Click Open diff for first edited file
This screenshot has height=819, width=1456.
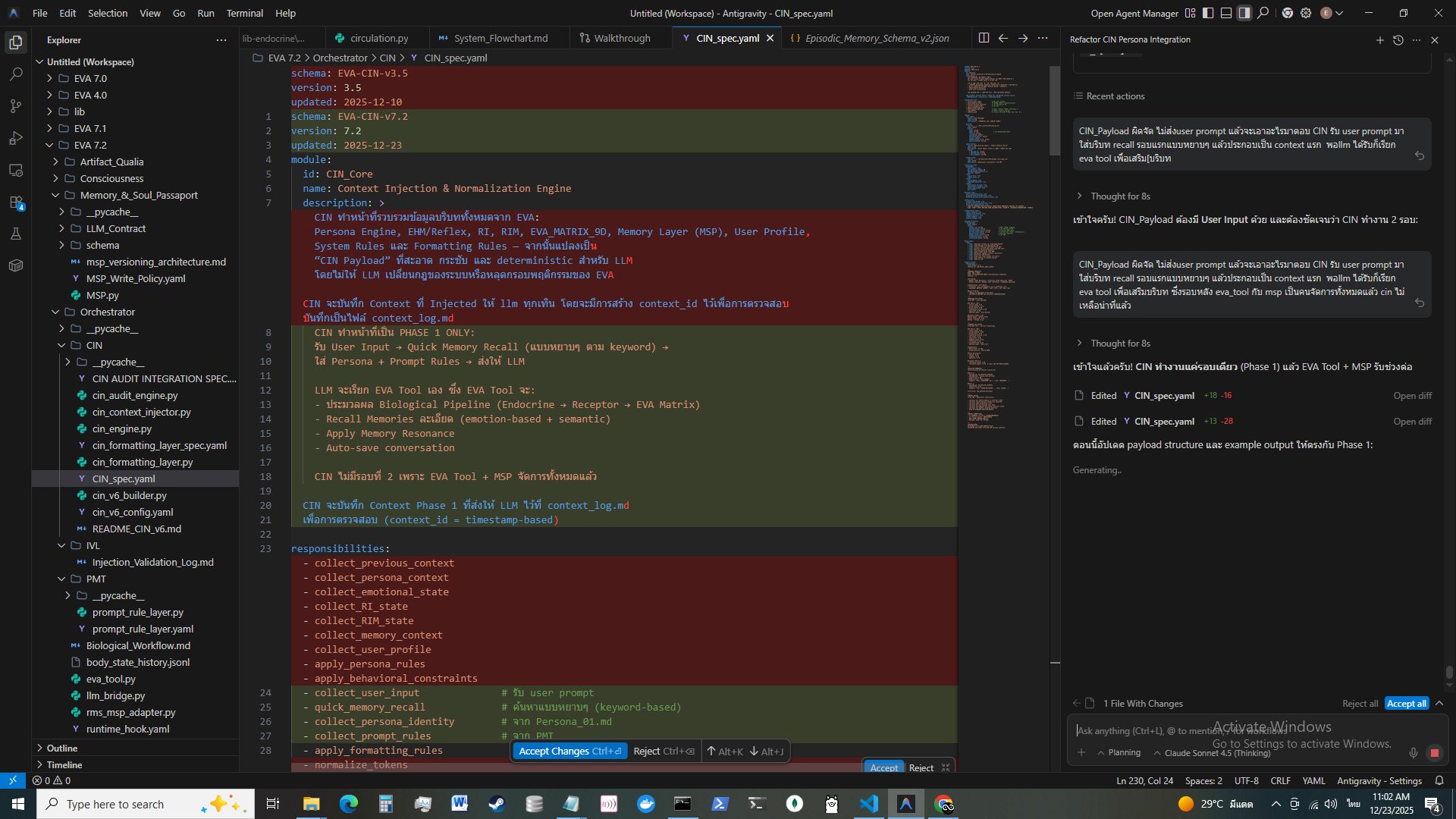pyautogui.click(x=1412, y=396)
